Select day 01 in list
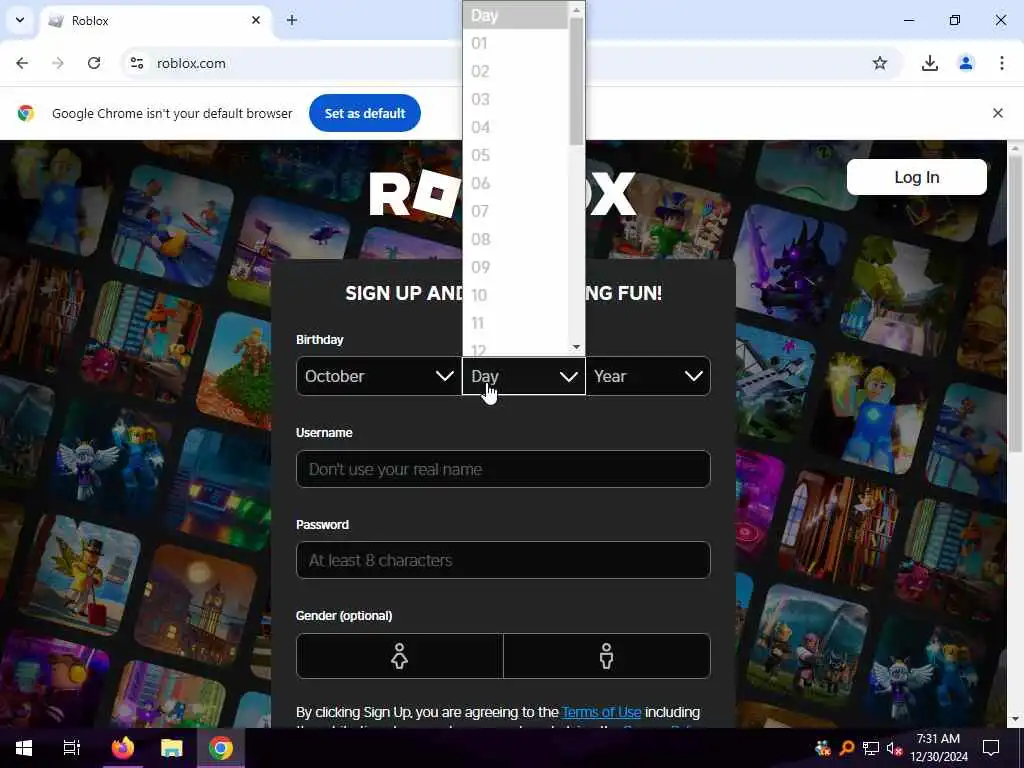 pyautogui.click(x=515, y=43)
